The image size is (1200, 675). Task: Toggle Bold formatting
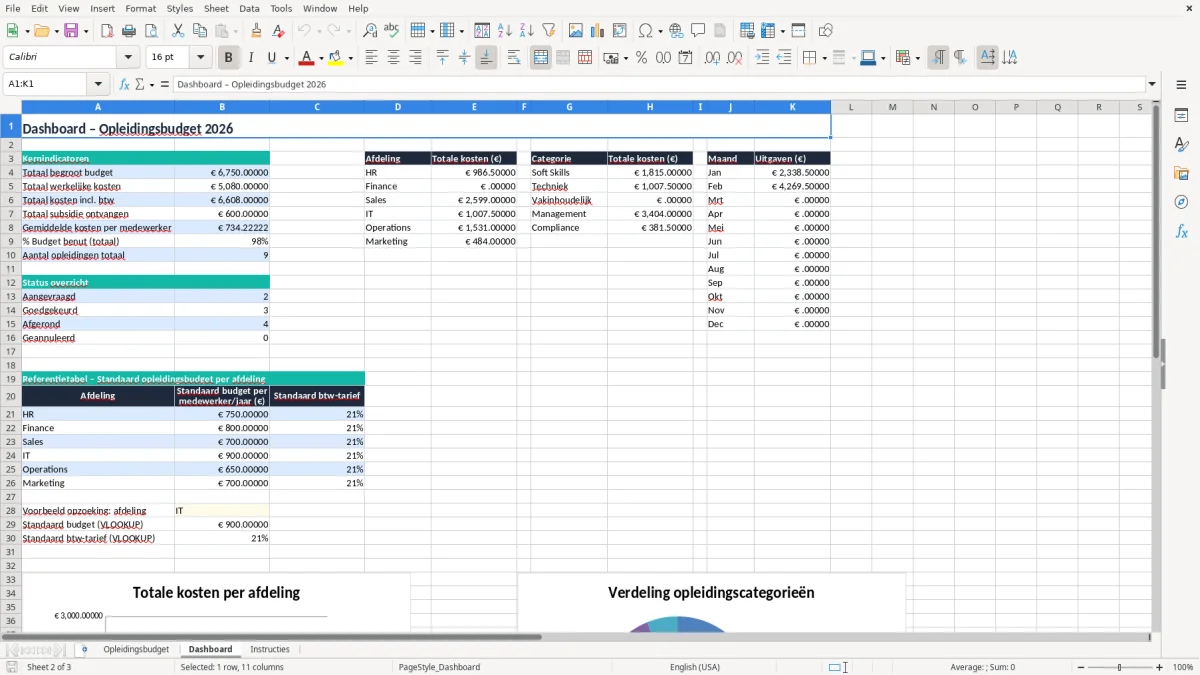tap(228, 58)
